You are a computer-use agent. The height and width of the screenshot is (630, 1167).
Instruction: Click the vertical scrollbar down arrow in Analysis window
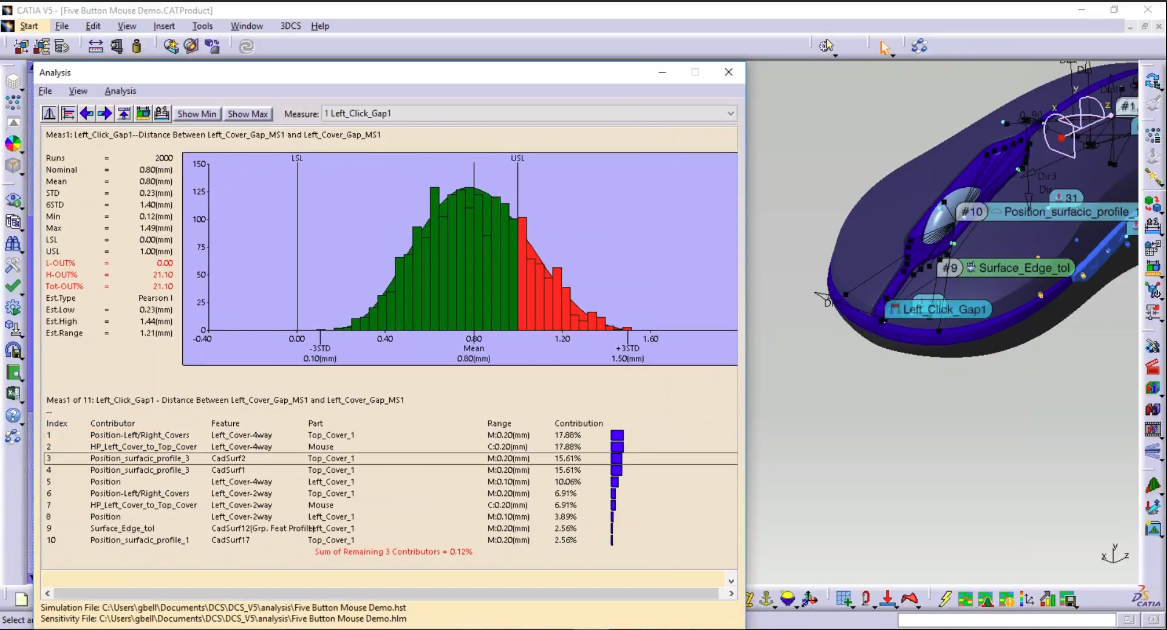point(731,581)
